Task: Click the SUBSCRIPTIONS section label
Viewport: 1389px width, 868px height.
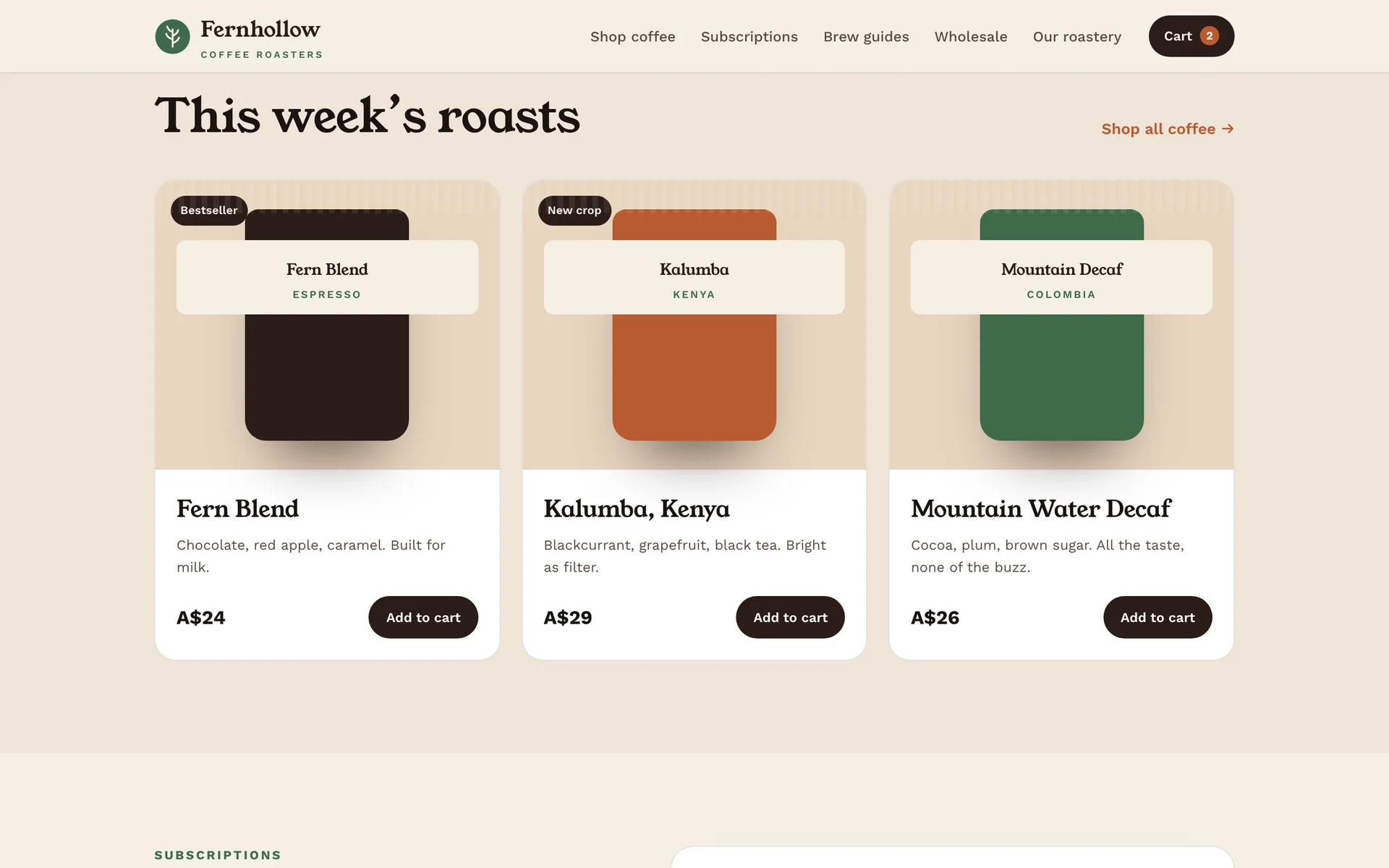Action: 218,855
